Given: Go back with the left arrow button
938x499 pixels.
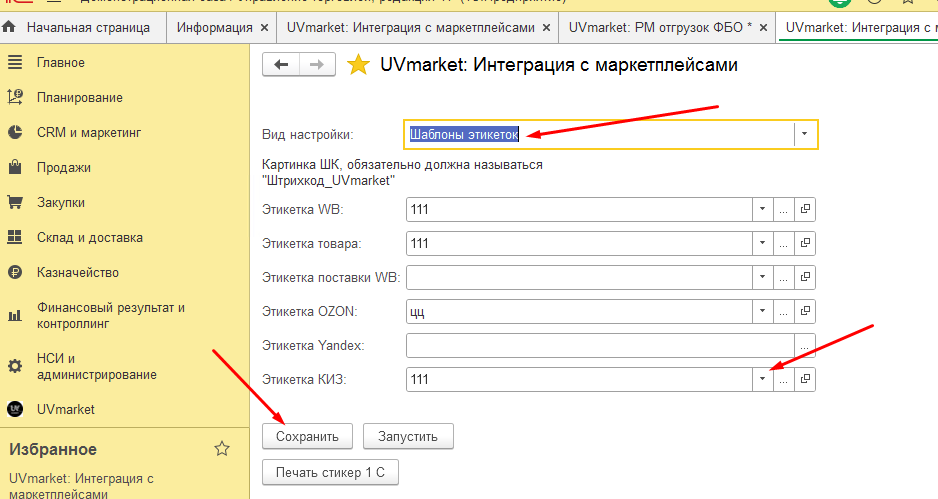Looking at the screenshot, I should click(x=281, y=65).
